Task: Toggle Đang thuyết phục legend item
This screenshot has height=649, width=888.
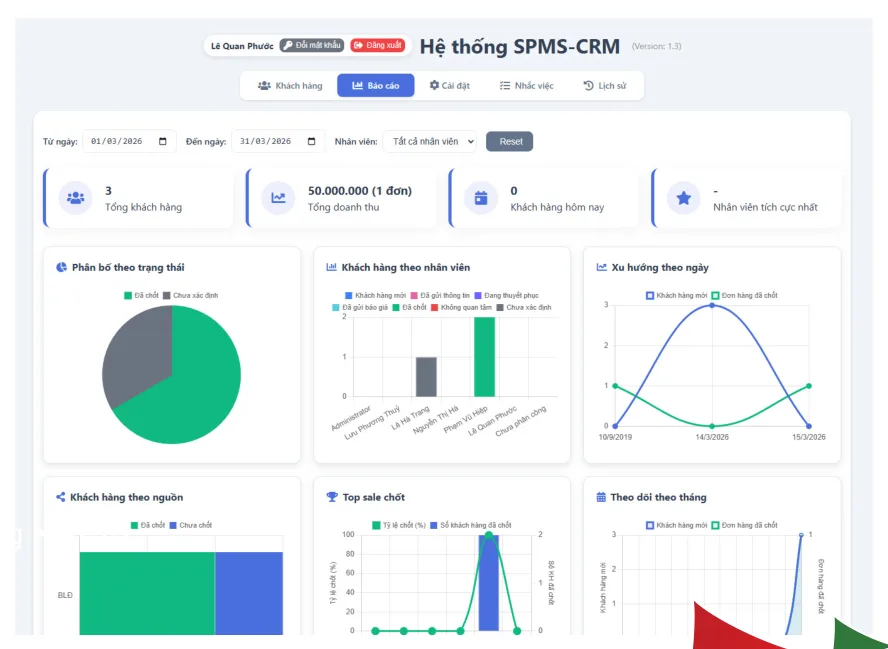Action: point(506,296)
